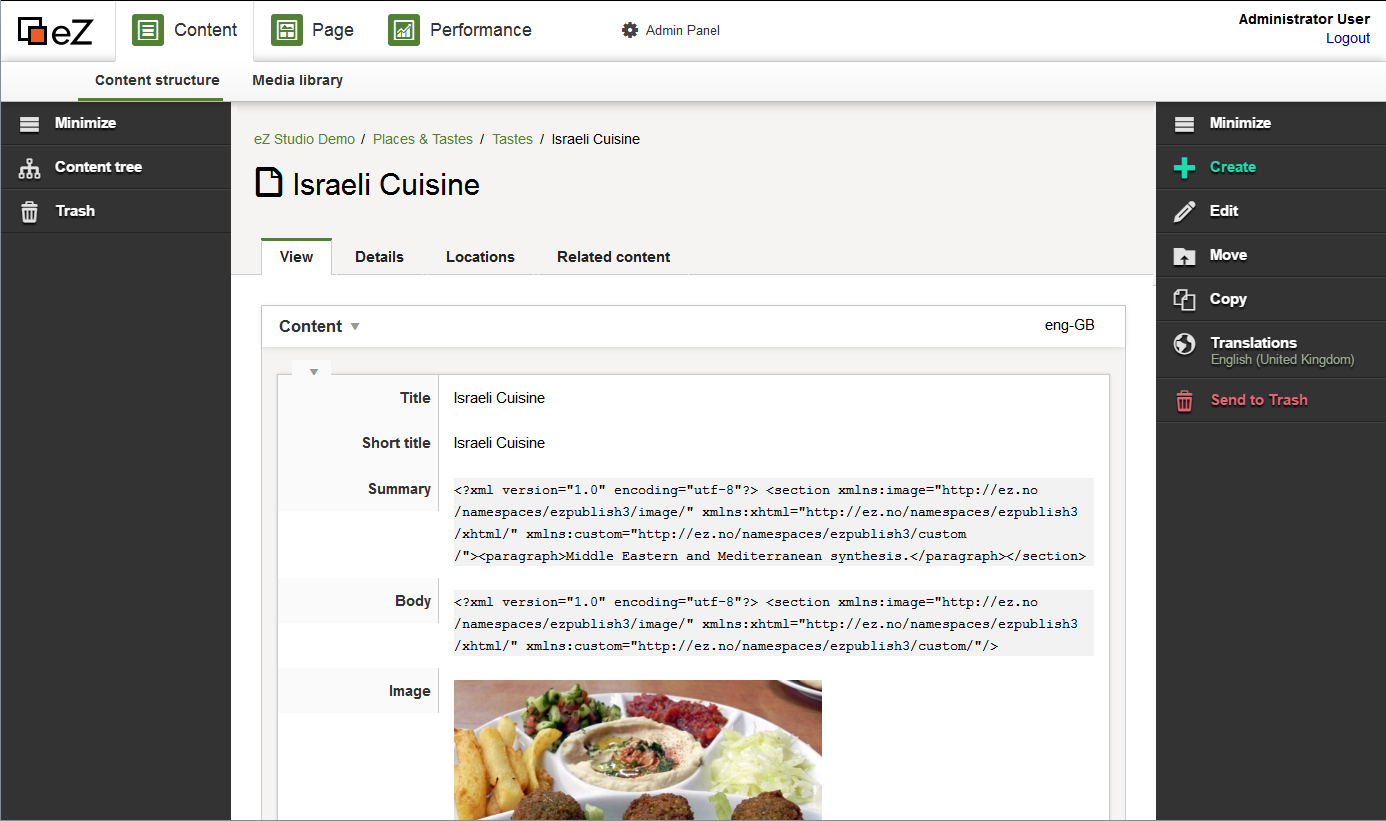The width and height of the screenshot is (1386, 821).
Task: Click the Edit label in right sidebar
Action: point(1224,211)
